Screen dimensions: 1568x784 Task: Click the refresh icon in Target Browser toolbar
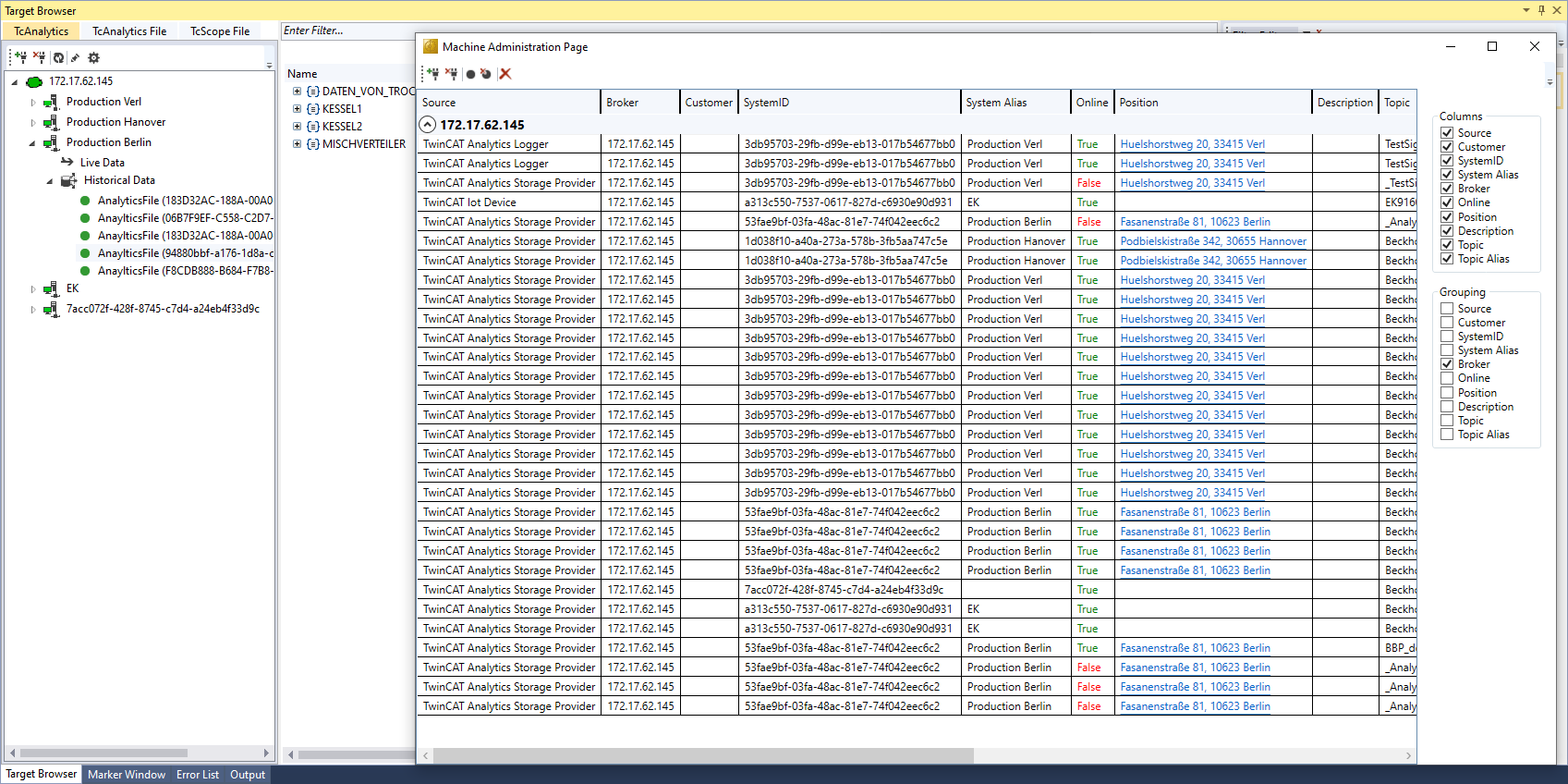coord(58,57)
